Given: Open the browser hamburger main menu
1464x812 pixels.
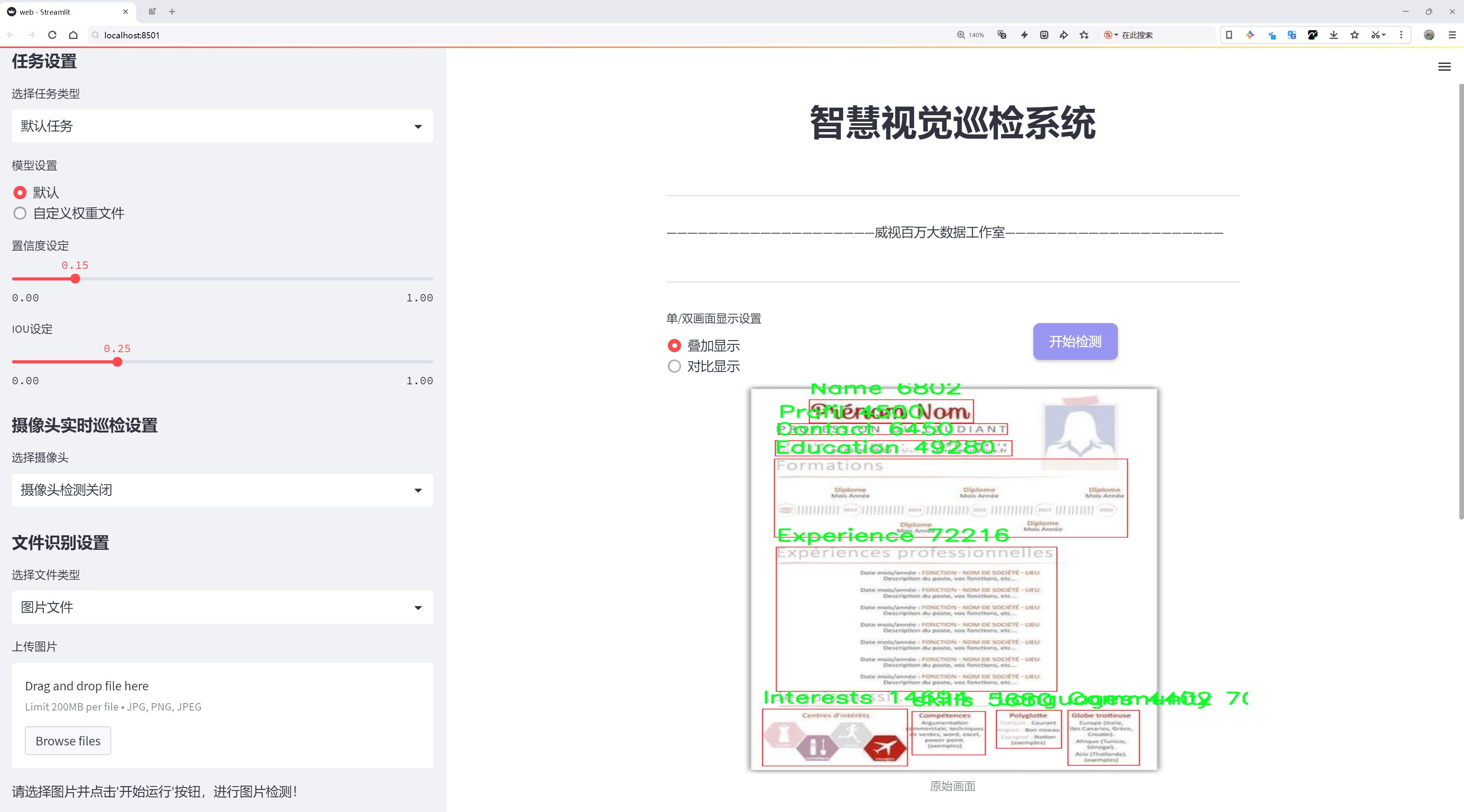Looking at the screenshot, I should click(1452, 35).
